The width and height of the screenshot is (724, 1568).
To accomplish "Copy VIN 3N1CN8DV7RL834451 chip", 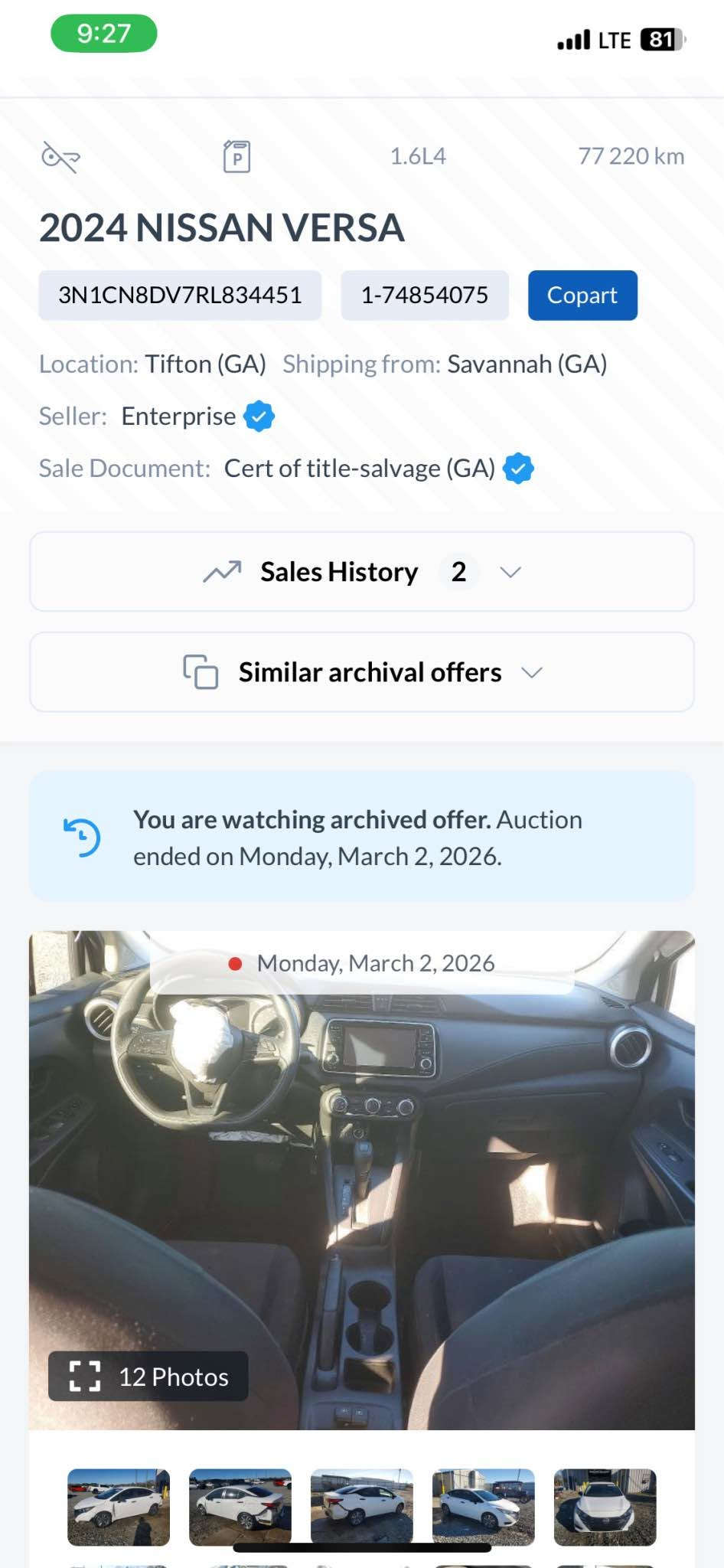I will pyautogui.click(x=180, y=295).
